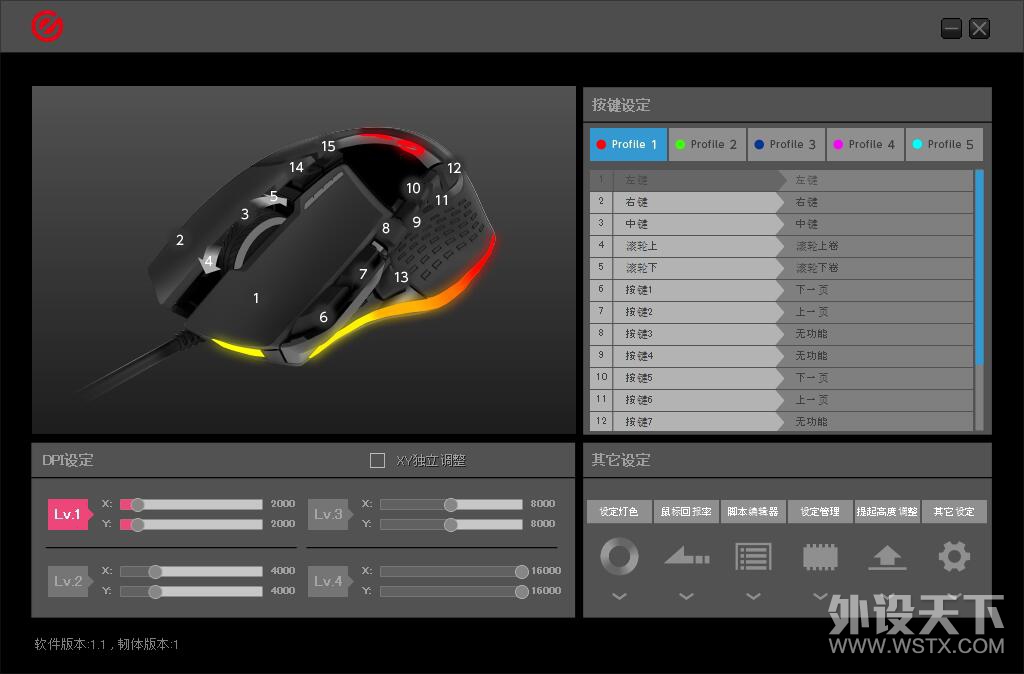Select row 11 按键6 in key list
The width and height of the screenshot is (1024, 674).
click(x=781, y=399)
